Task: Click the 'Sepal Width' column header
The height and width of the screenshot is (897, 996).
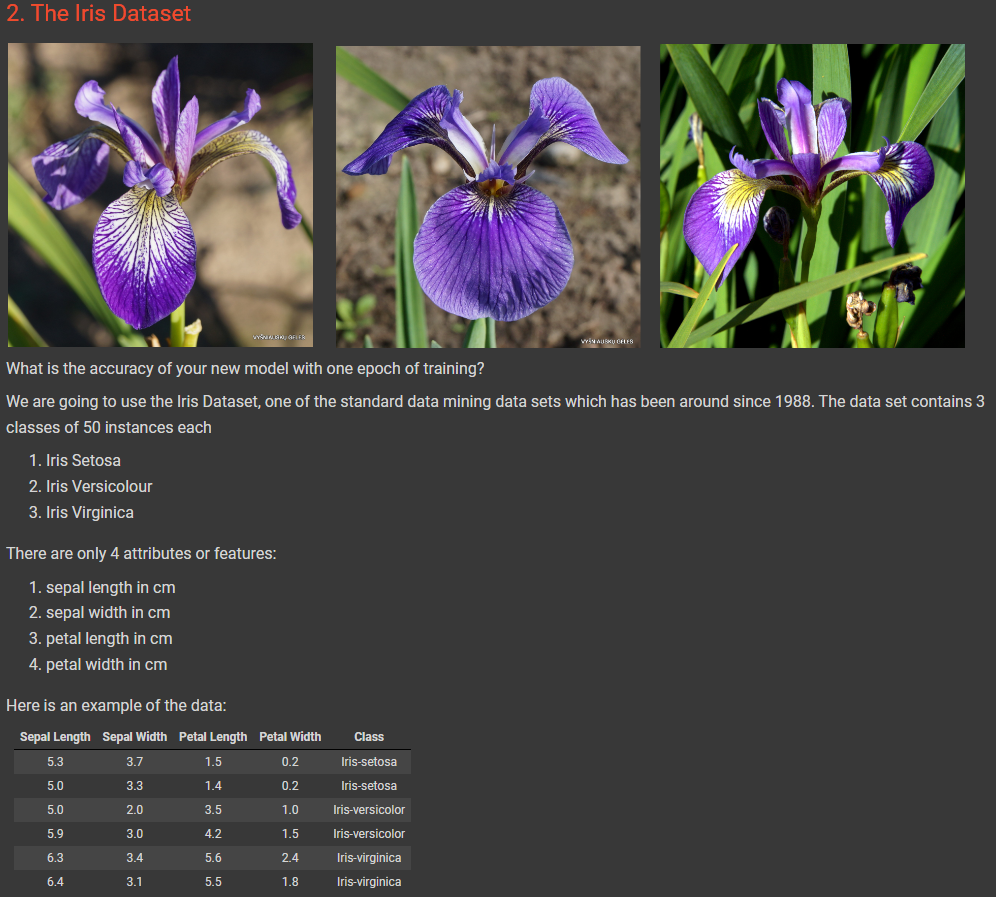Action: point(135,737)
